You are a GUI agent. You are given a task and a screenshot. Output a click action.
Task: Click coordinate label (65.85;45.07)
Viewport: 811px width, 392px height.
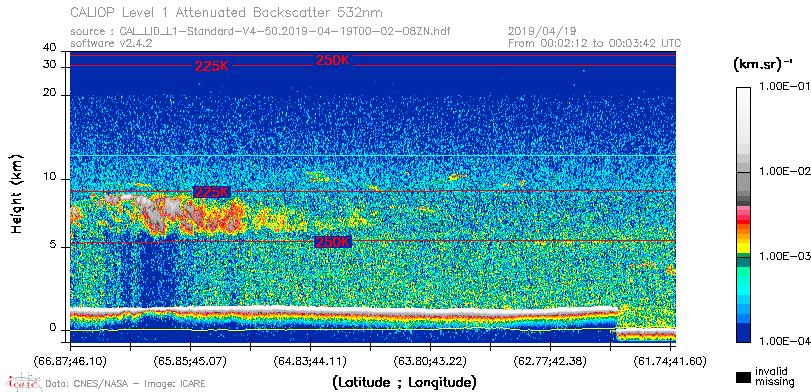pos(191,361)
